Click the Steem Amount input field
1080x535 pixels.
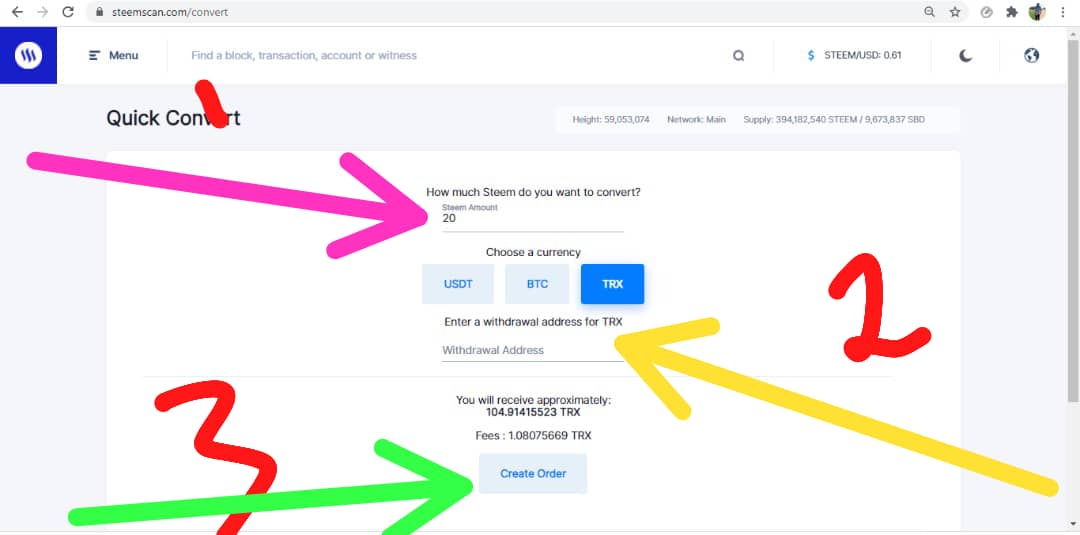tap(532, 218)
